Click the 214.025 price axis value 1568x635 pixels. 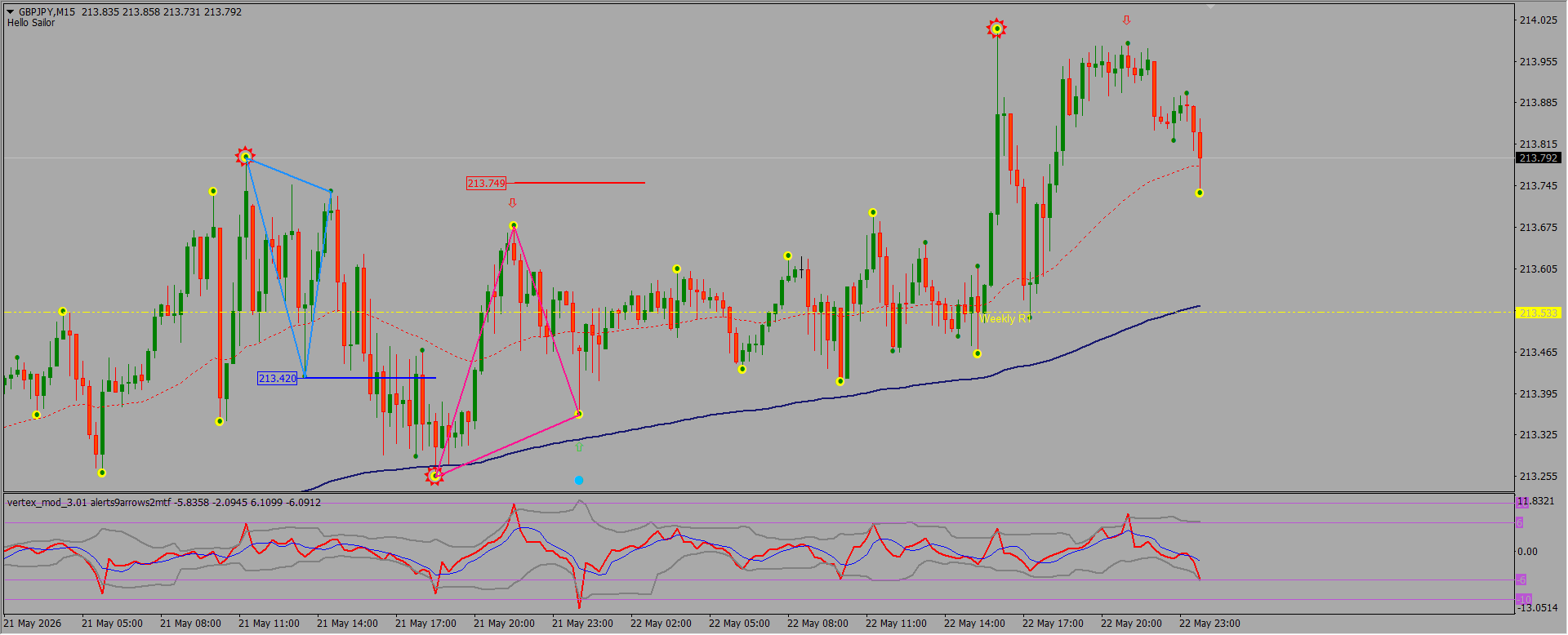tap(1539, 20)
